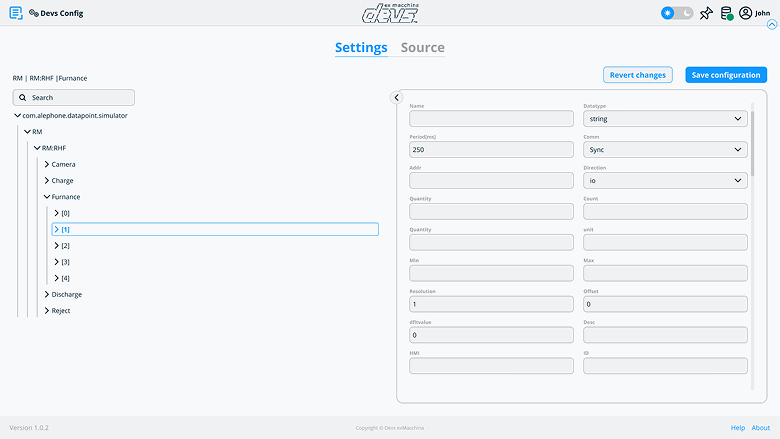Click the collapse panel arrow beside form
The image size is (780, 439).
(396, 97)
